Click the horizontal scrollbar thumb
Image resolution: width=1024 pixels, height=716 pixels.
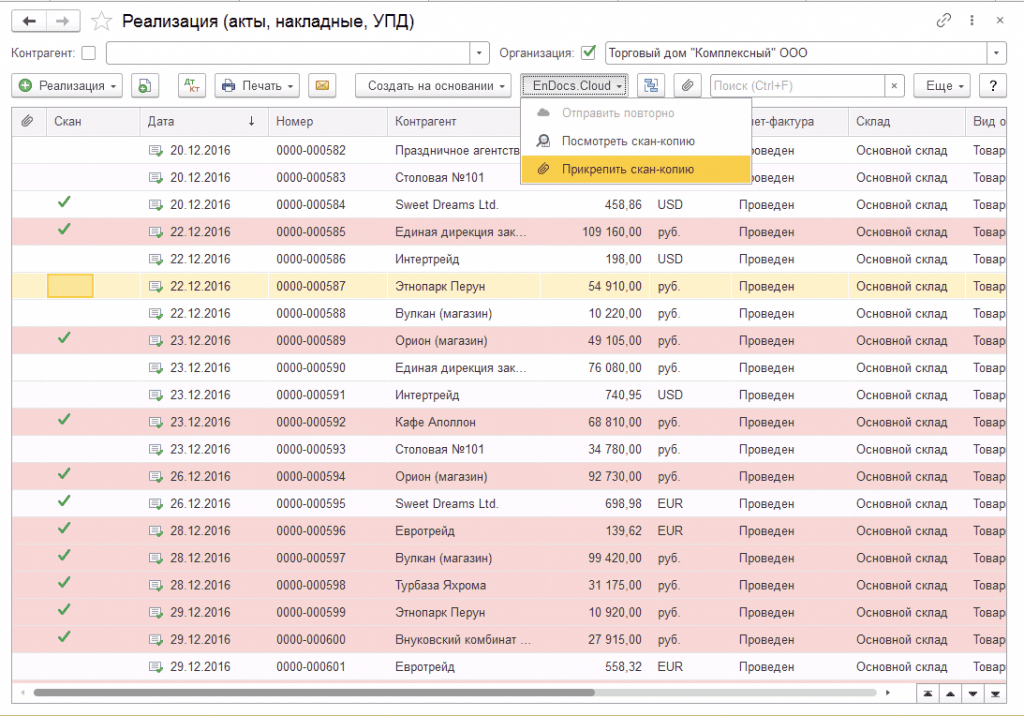[314, 692]
